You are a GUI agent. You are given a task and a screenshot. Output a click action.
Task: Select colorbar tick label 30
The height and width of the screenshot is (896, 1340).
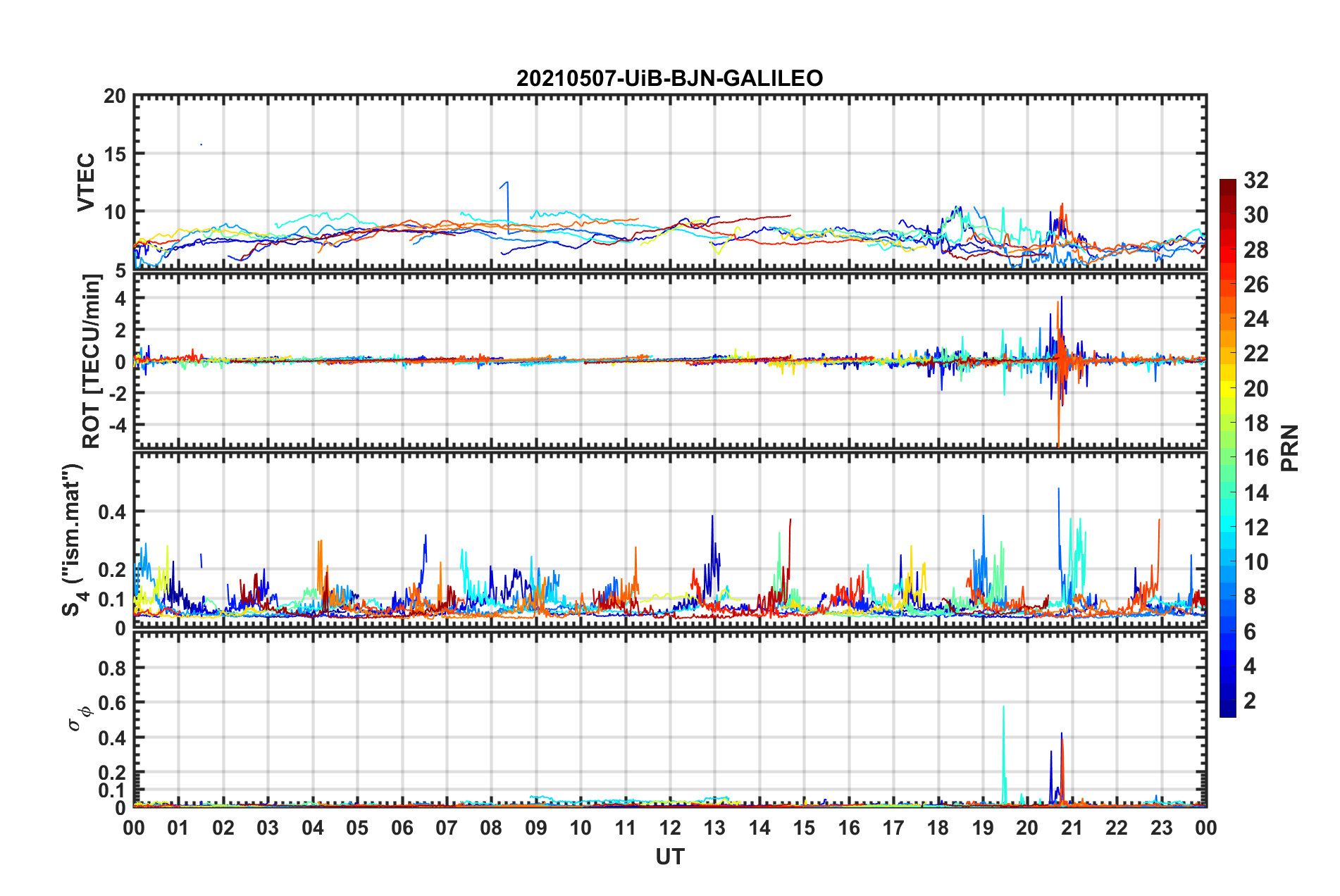(1256, 215)
